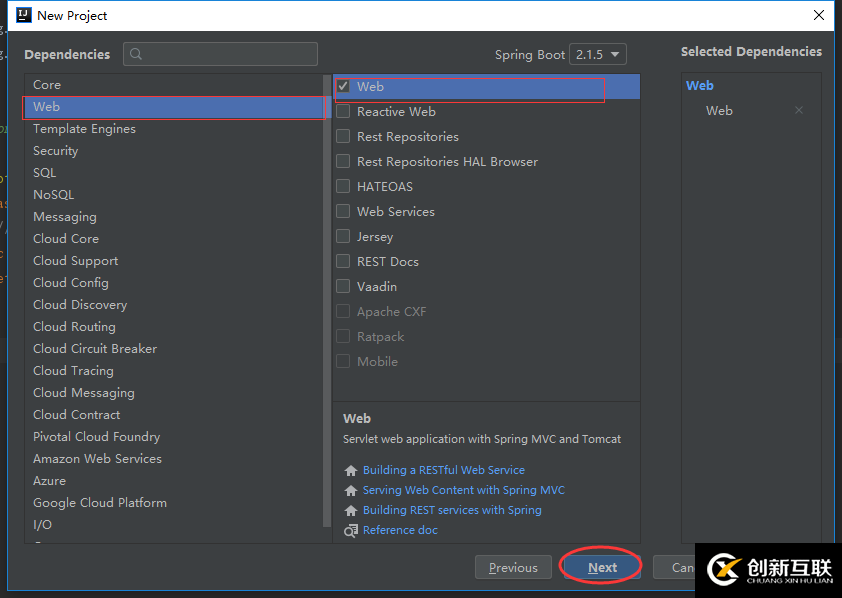Screen dimensions: 842x598
Task: Click home icon beside Building a RESTful Web Service
Action: (350, 471)
